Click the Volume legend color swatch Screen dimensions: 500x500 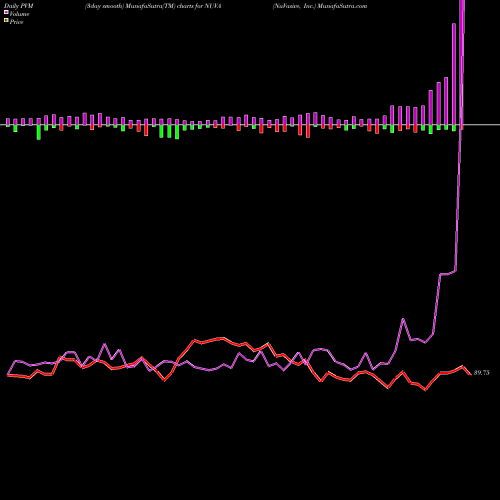pos(6,12)
